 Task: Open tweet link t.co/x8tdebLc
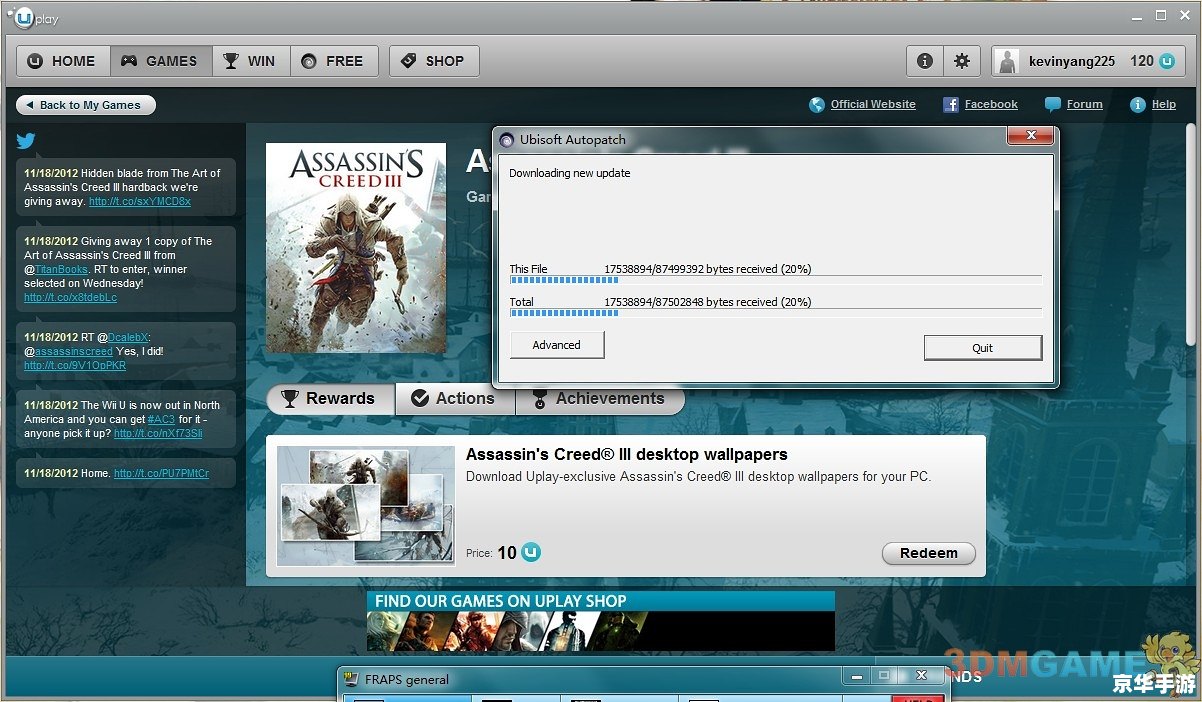[x=70, y=297]
